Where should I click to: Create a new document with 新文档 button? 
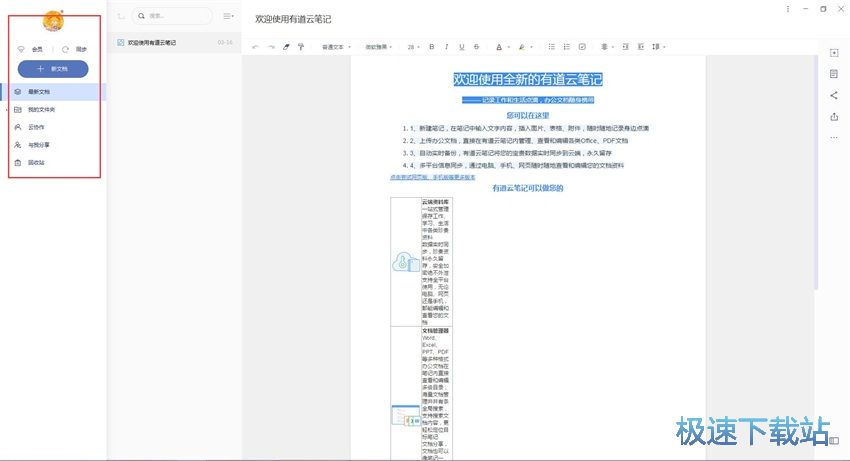pyautogui.click(x=53, y=69)
